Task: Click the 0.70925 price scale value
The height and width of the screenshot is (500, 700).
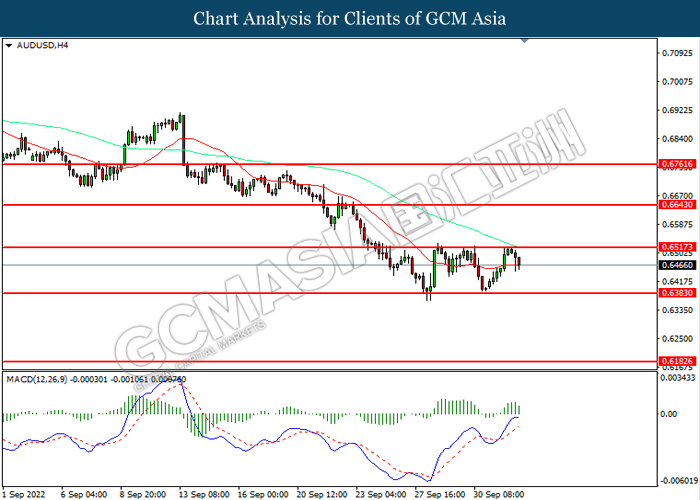Action: [677, 53]
